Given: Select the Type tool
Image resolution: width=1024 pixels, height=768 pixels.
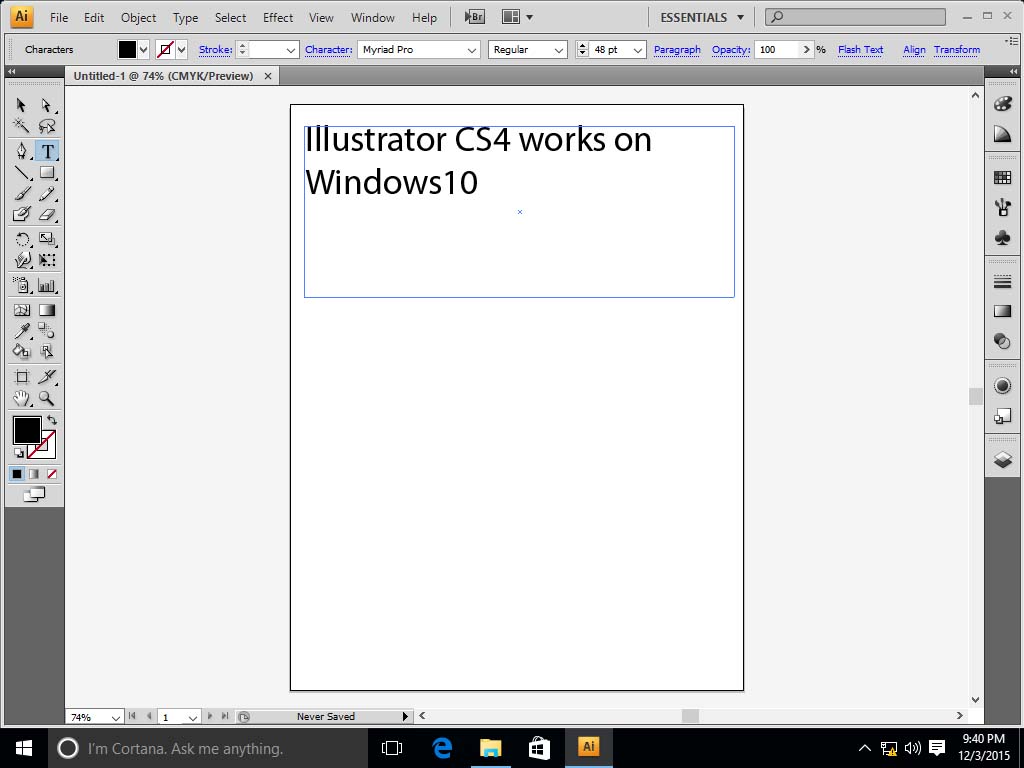Looking at the screenshot, I should coord(48,152).
